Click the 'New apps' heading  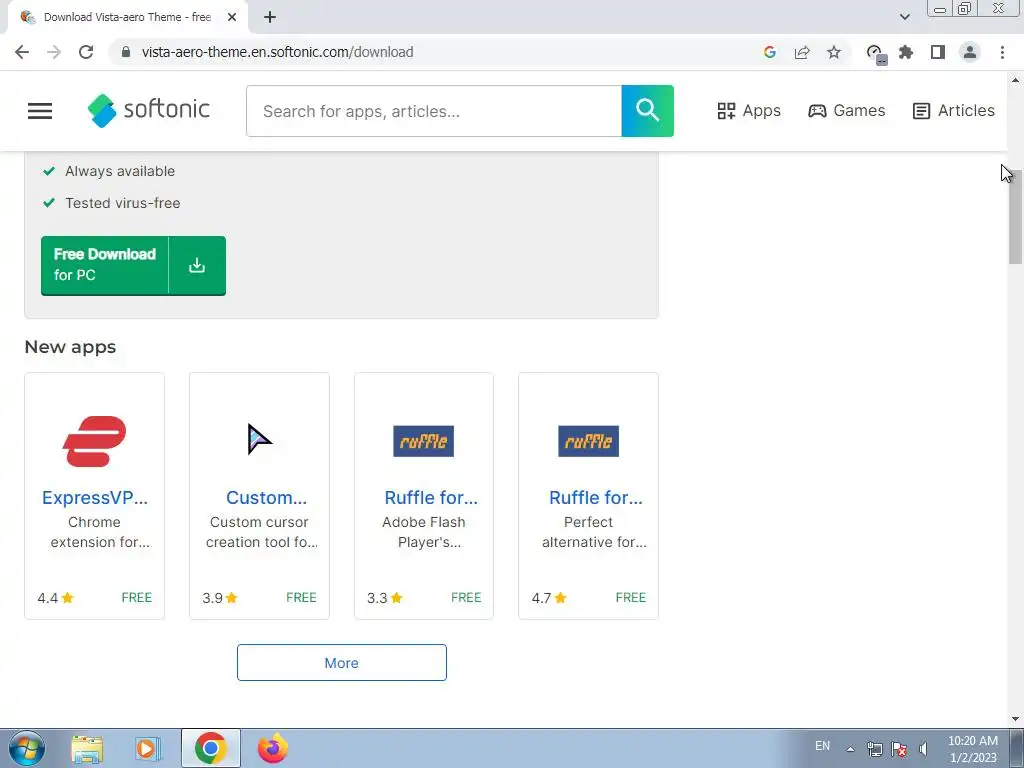(x=70, y=347)
